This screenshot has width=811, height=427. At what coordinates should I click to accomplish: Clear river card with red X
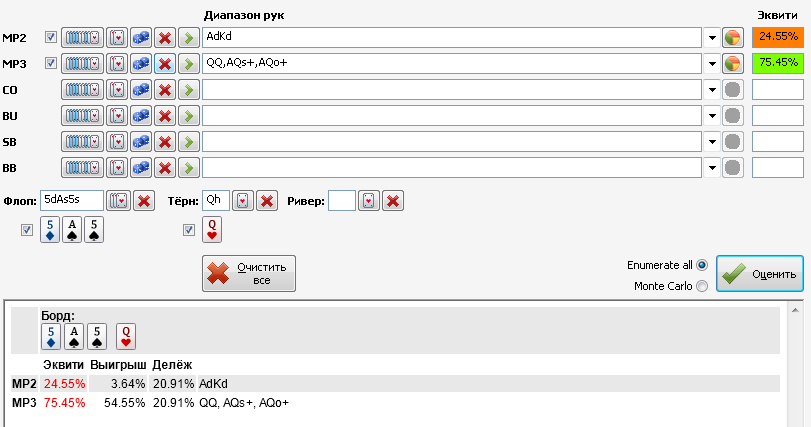click(393, 201)
